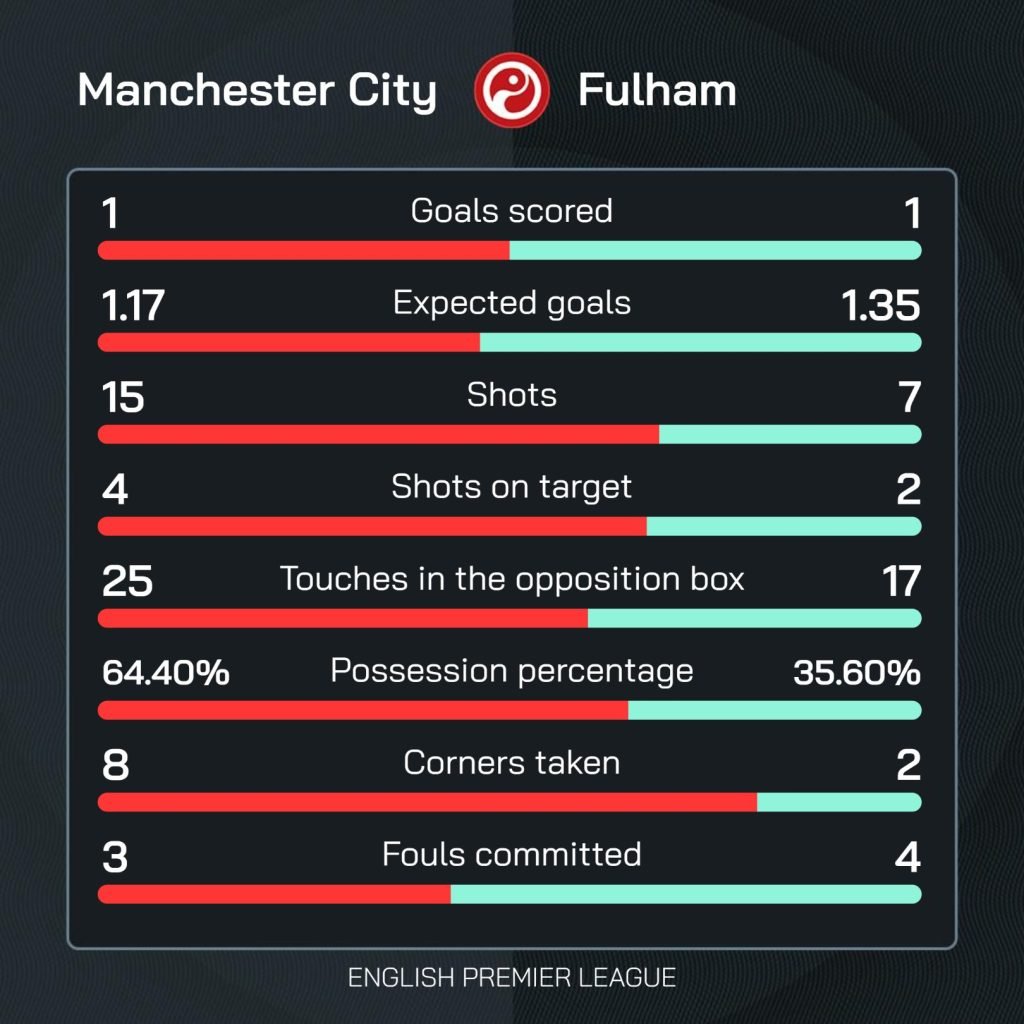The image size is (1024, 1024).
Task: Click the Possession percentage label
Action: point(511,672)
